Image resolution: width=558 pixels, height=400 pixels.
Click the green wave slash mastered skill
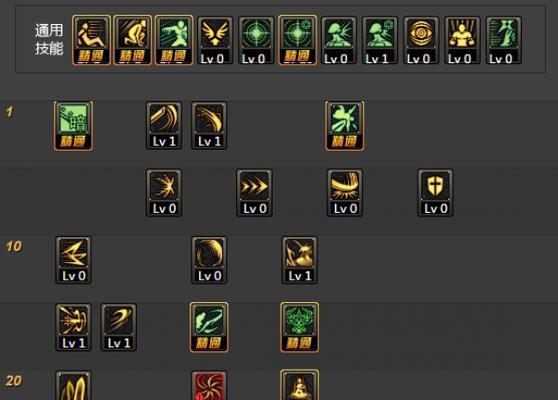(209, 327)
